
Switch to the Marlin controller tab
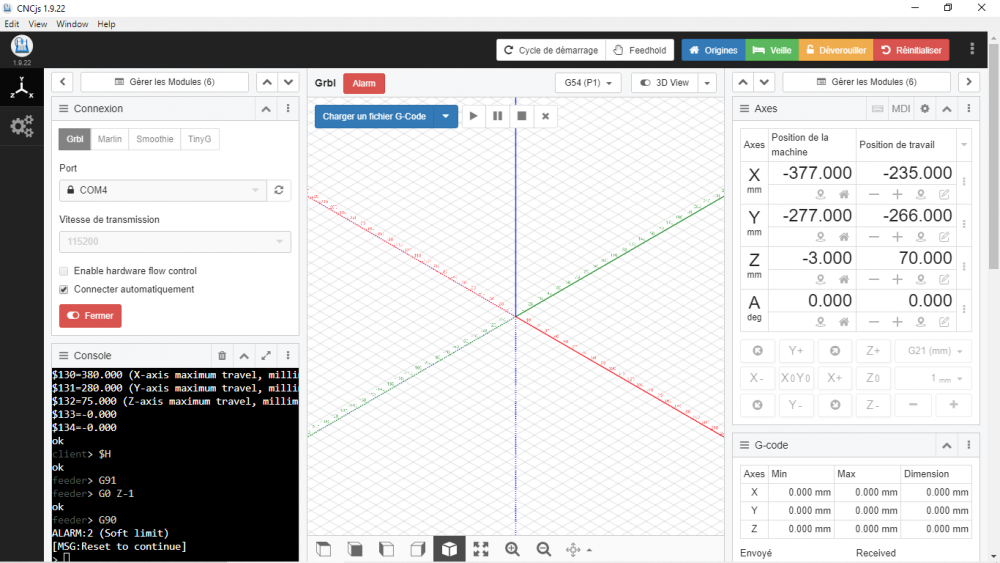coord(110,139)
